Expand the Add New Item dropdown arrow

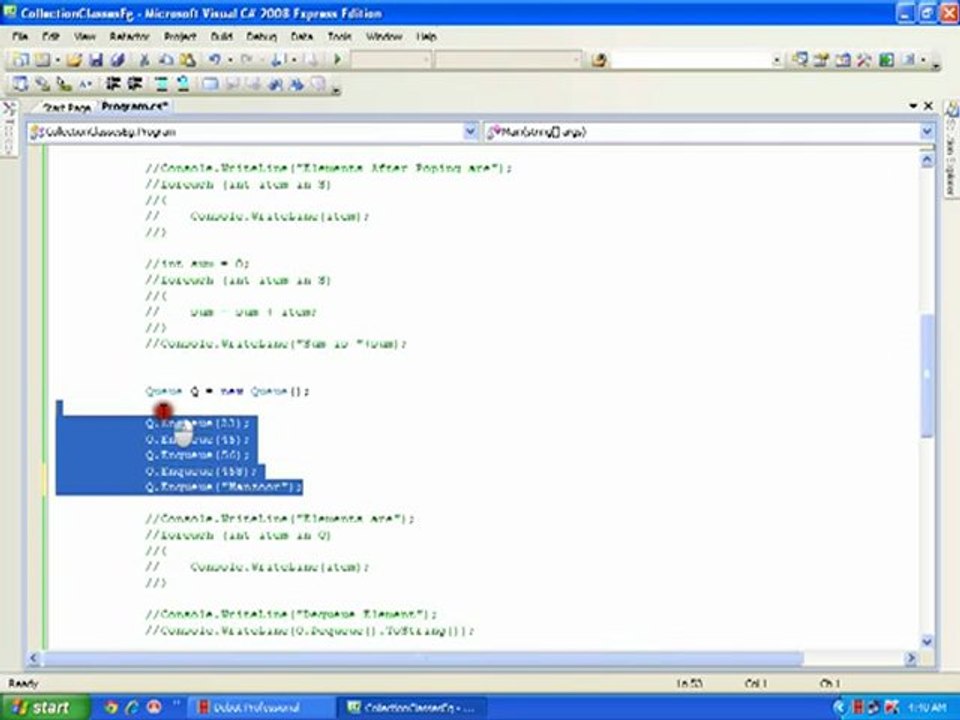[x=58, y=60]
